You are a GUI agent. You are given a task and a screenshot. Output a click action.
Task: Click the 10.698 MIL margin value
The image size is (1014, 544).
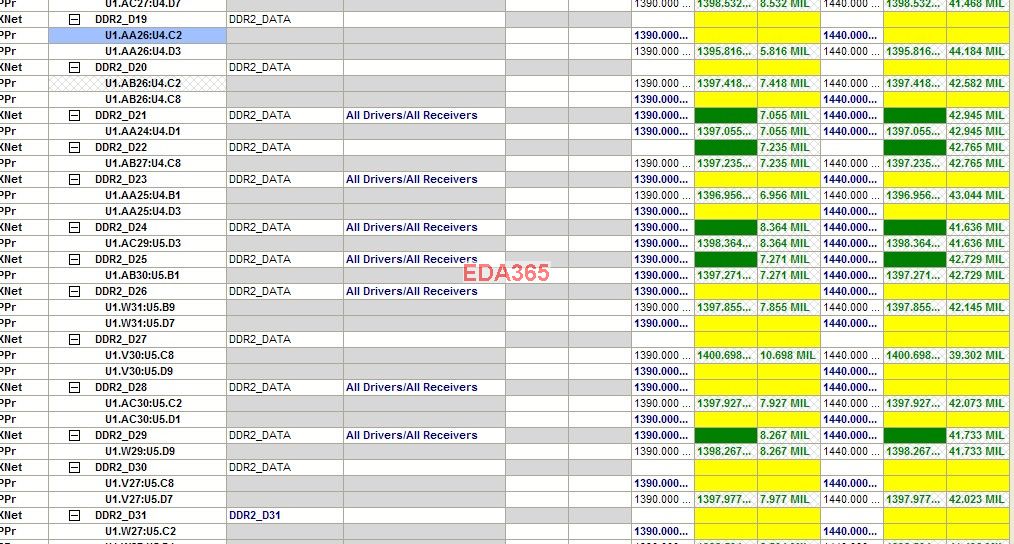[788, 355]
